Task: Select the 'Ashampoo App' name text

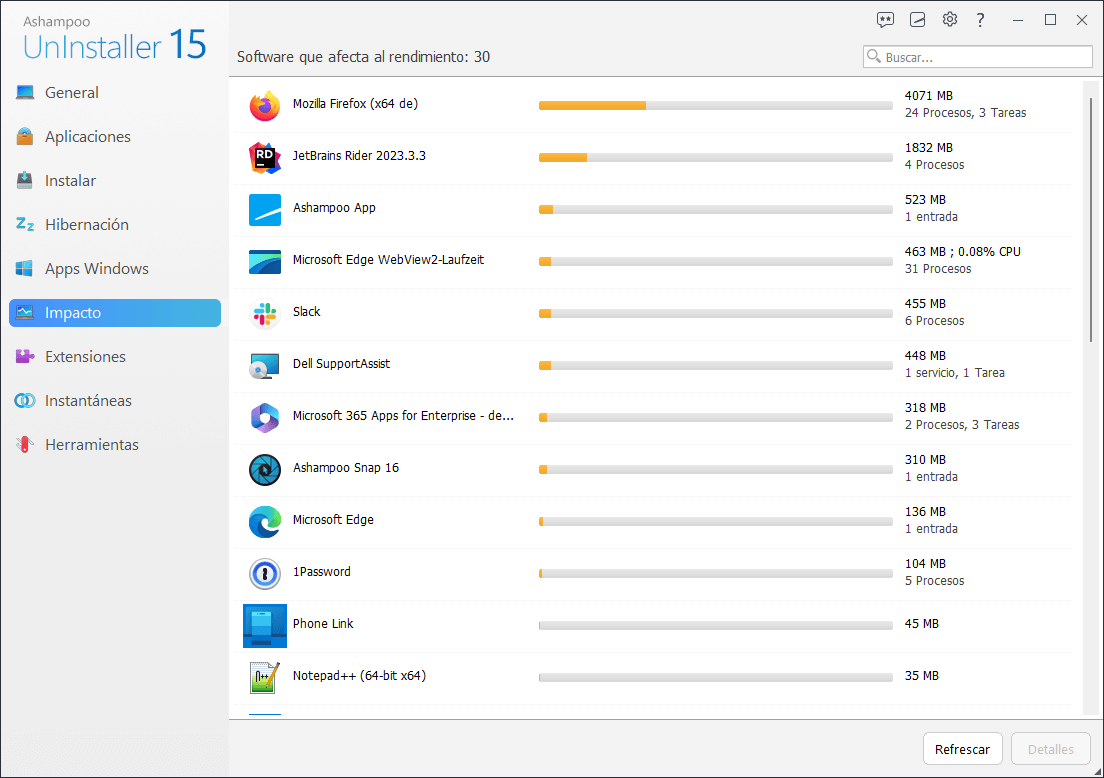Action: point(334,208)
